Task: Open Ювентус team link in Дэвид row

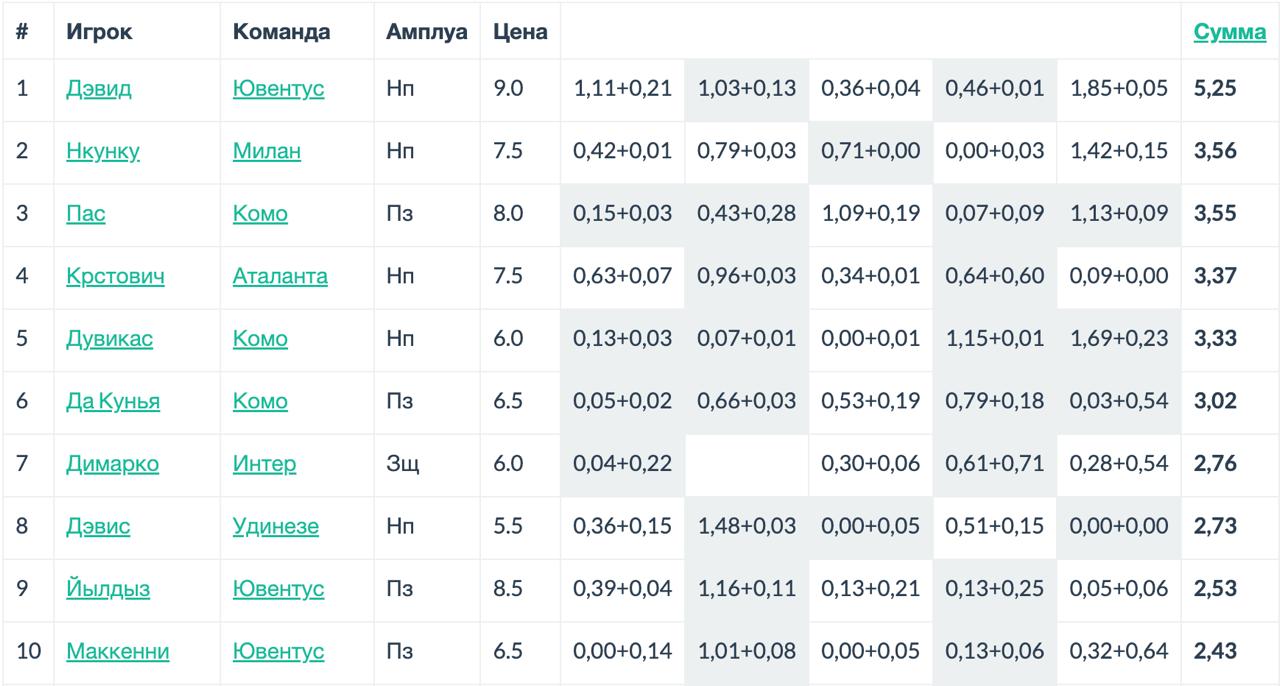Action: click(x=278, y=89)
